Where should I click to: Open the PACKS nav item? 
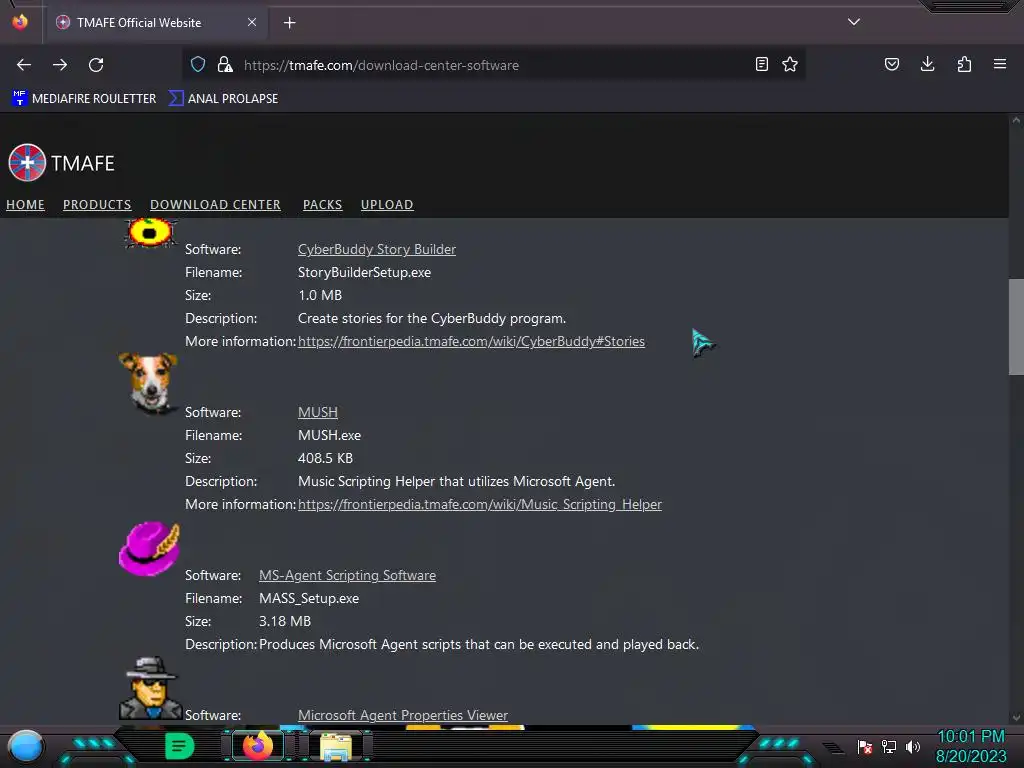[x=323, y=204]
